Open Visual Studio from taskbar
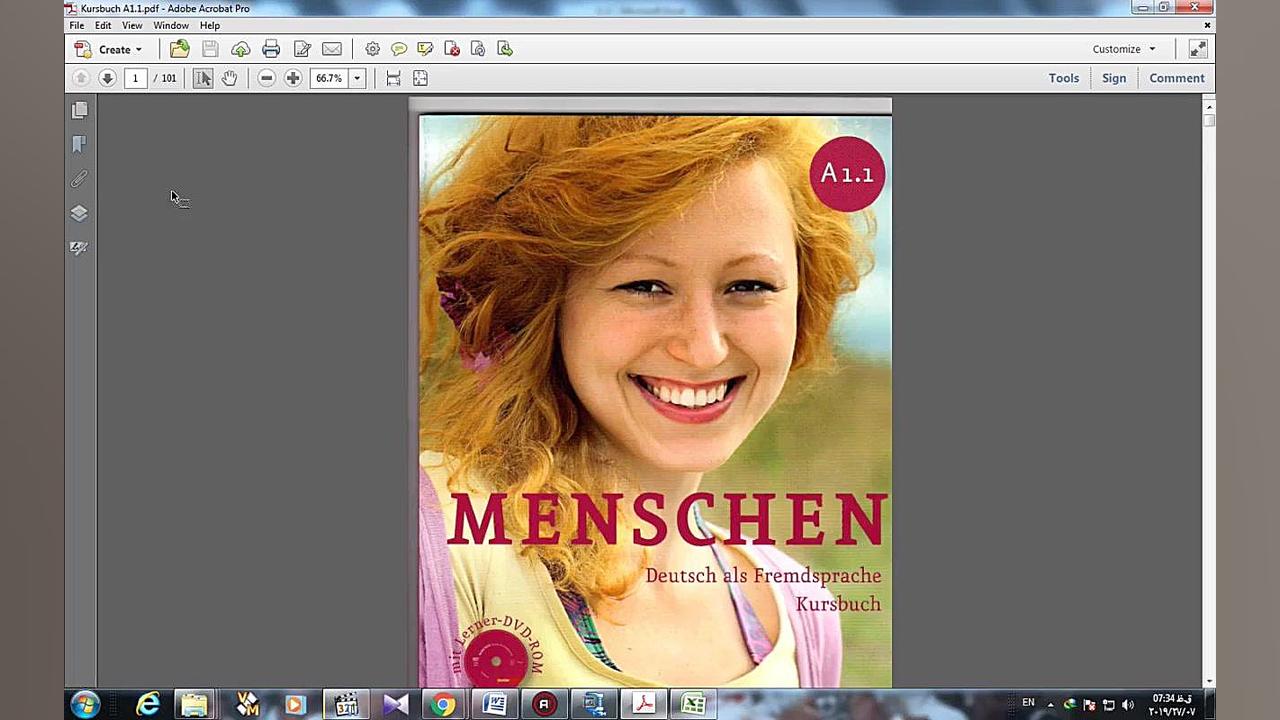The width and height of the screenshot is (1280, 720). click(x=395, y=705)
